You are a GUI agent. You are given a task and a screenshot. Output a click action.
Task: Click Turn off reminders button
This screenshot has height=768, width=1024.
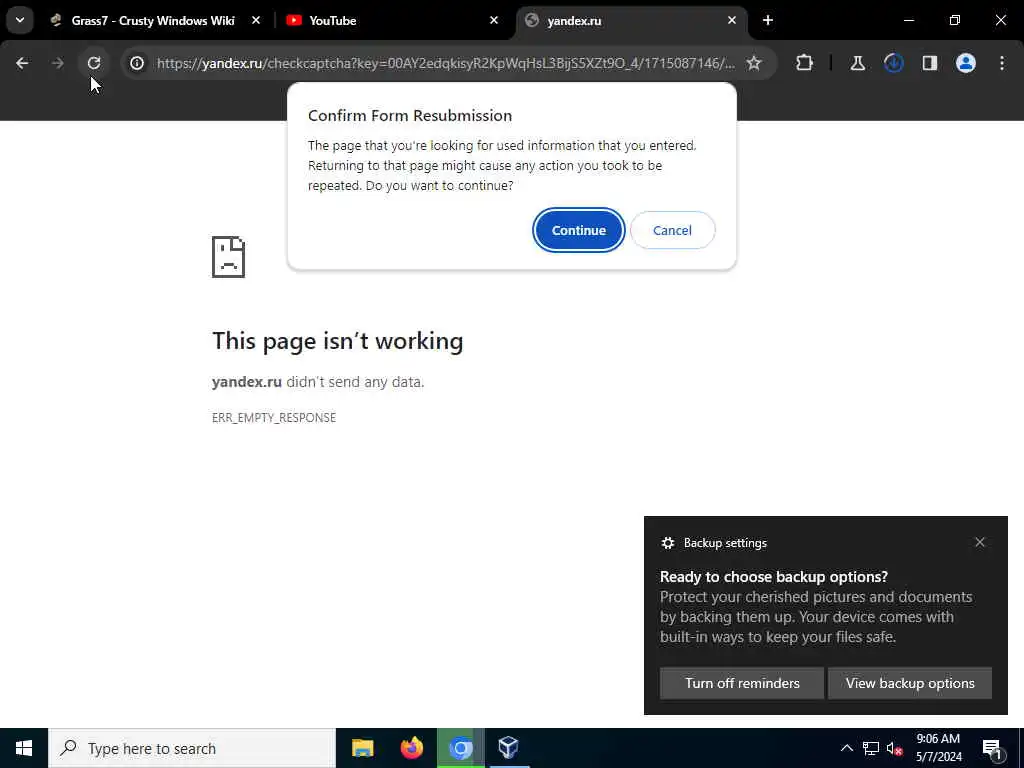tap(742, 683)
